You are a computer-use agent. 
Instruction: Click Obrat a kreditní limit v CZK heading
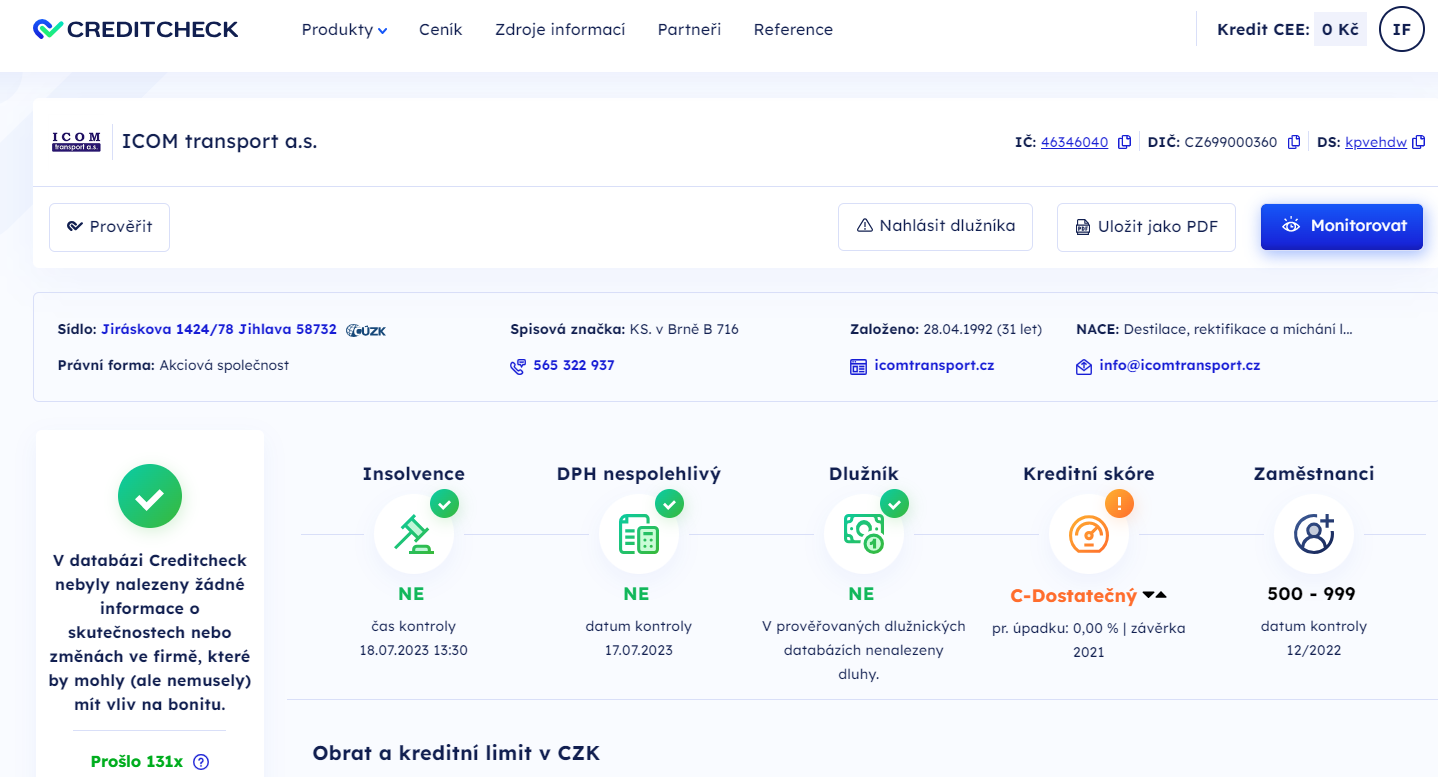pyautogui.click(x=456, y=753)
